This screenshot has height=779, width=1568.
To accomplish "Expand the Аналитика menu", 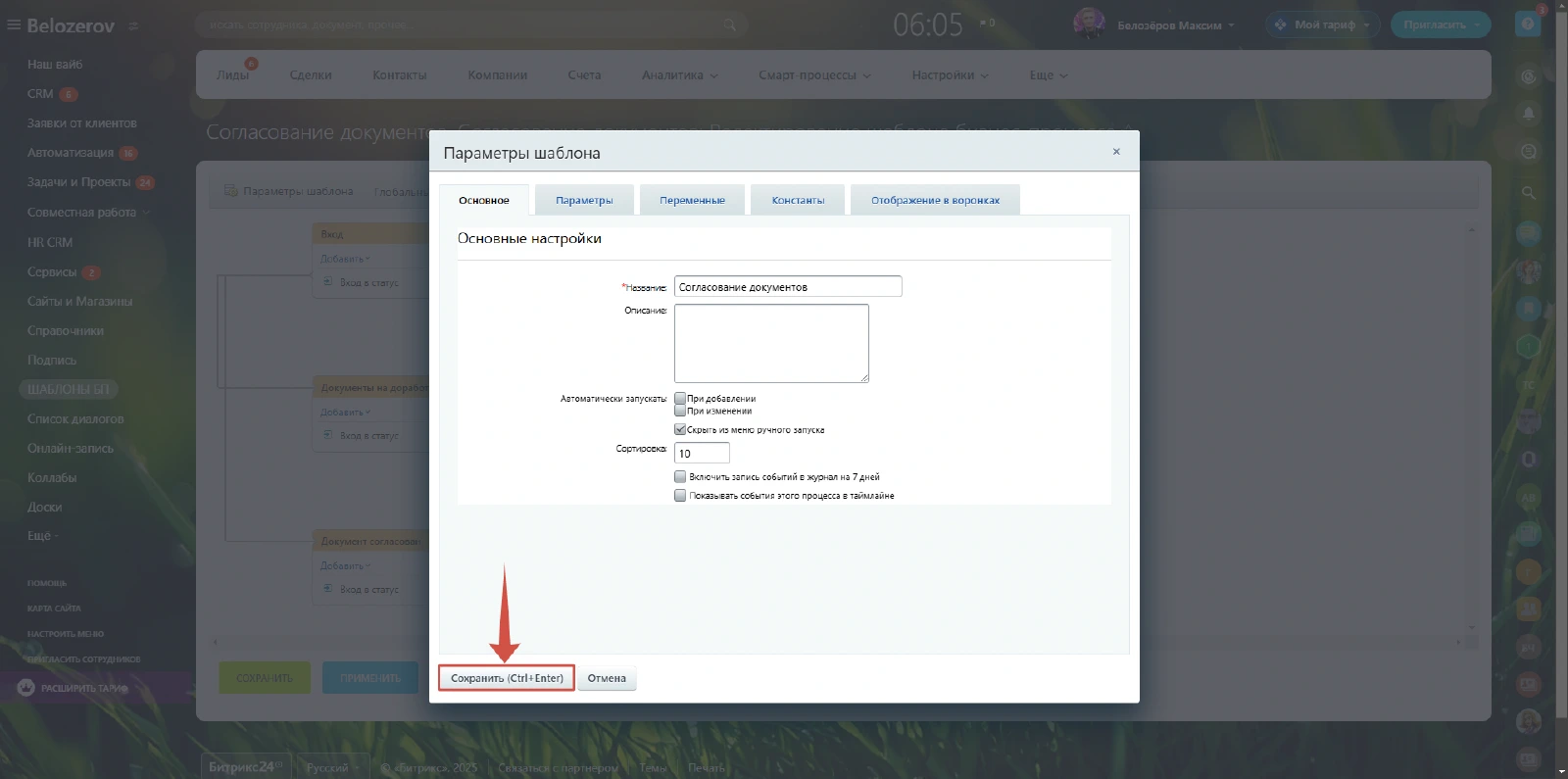I will (679, 75).
